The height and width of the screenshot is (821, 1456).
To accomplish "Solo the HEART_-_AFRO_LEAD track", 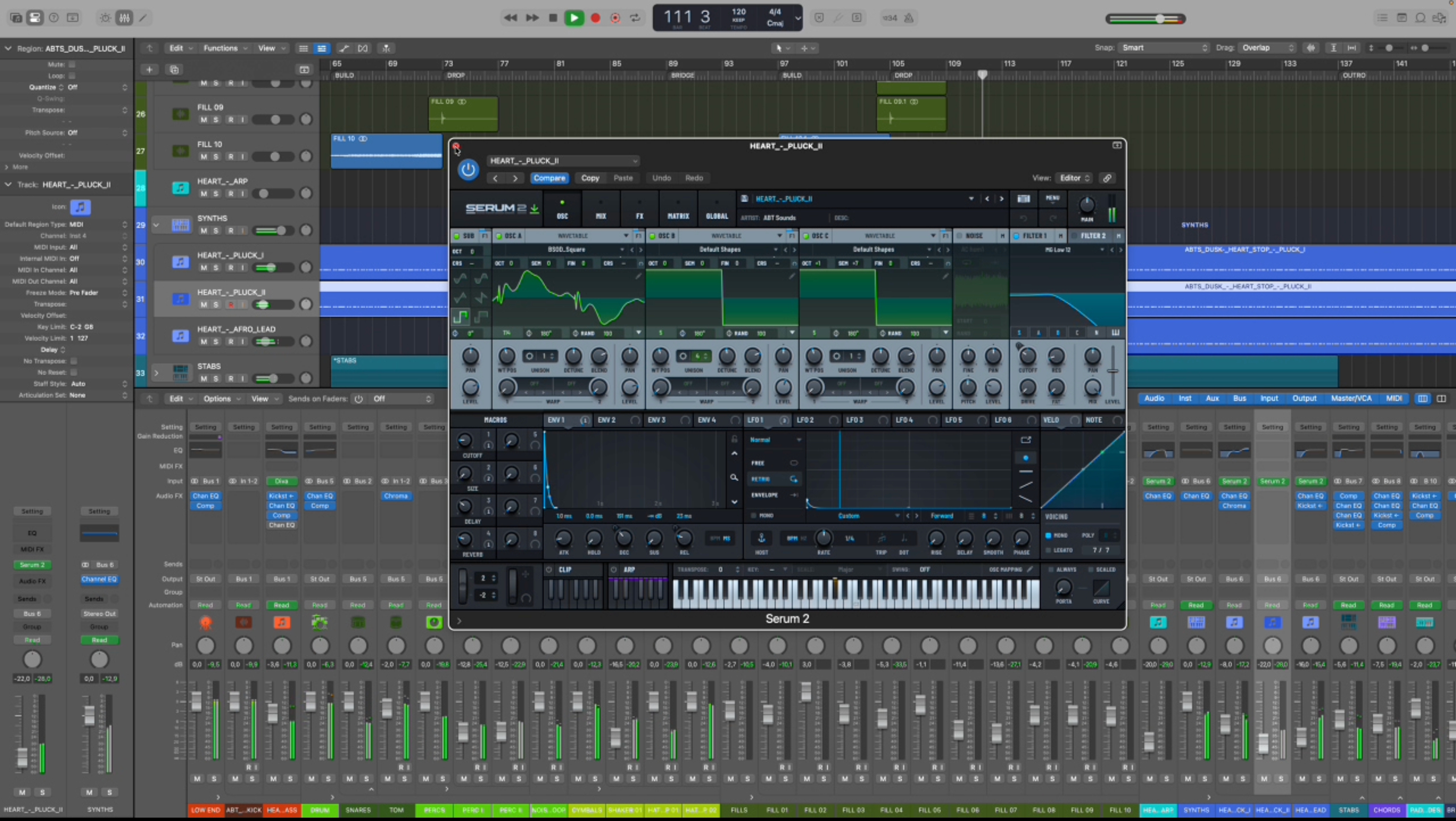I will [216, 341].
